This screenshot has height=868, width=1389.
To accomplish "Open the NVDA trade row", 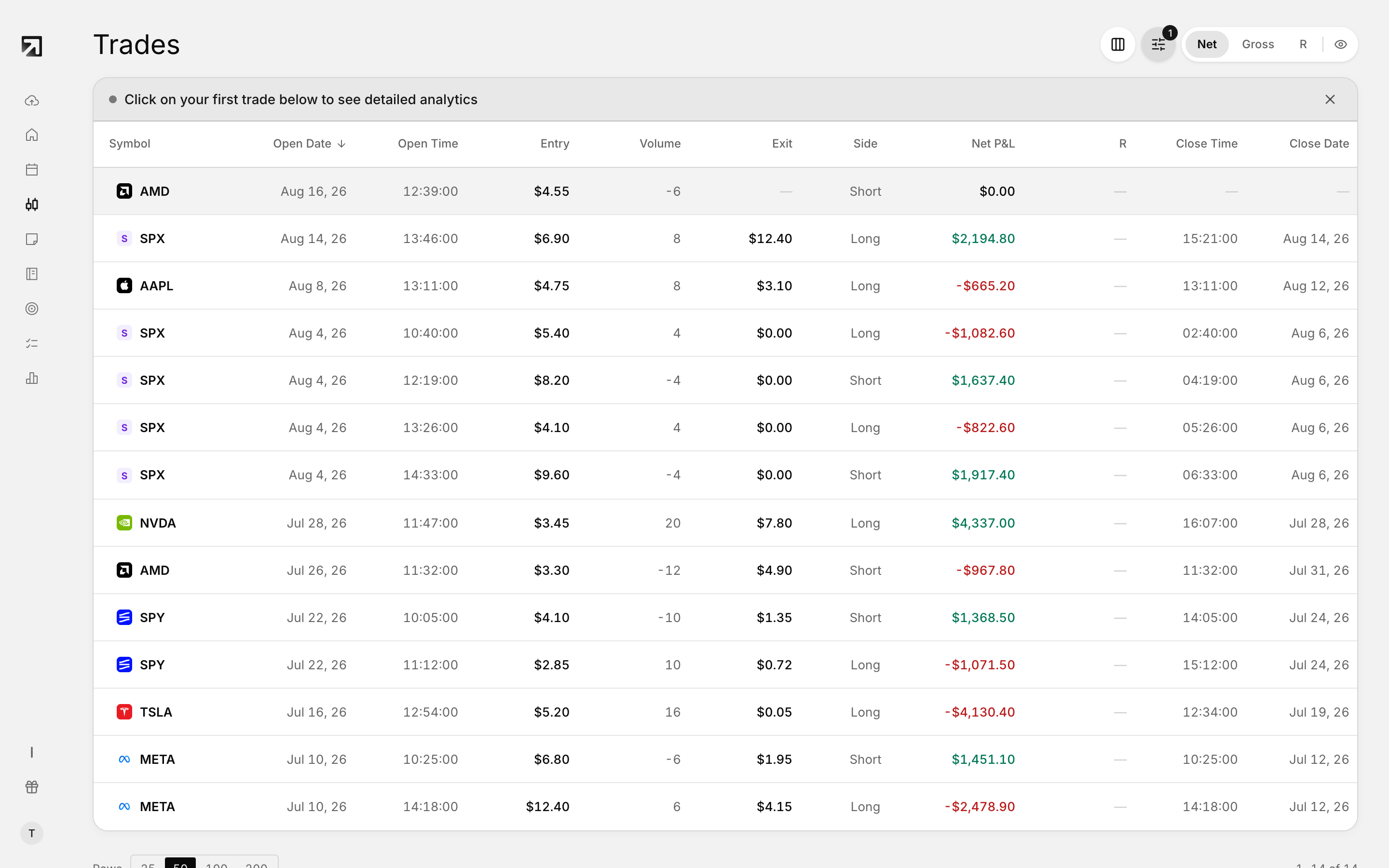I will pyautogui.click(x=725, y=523).
